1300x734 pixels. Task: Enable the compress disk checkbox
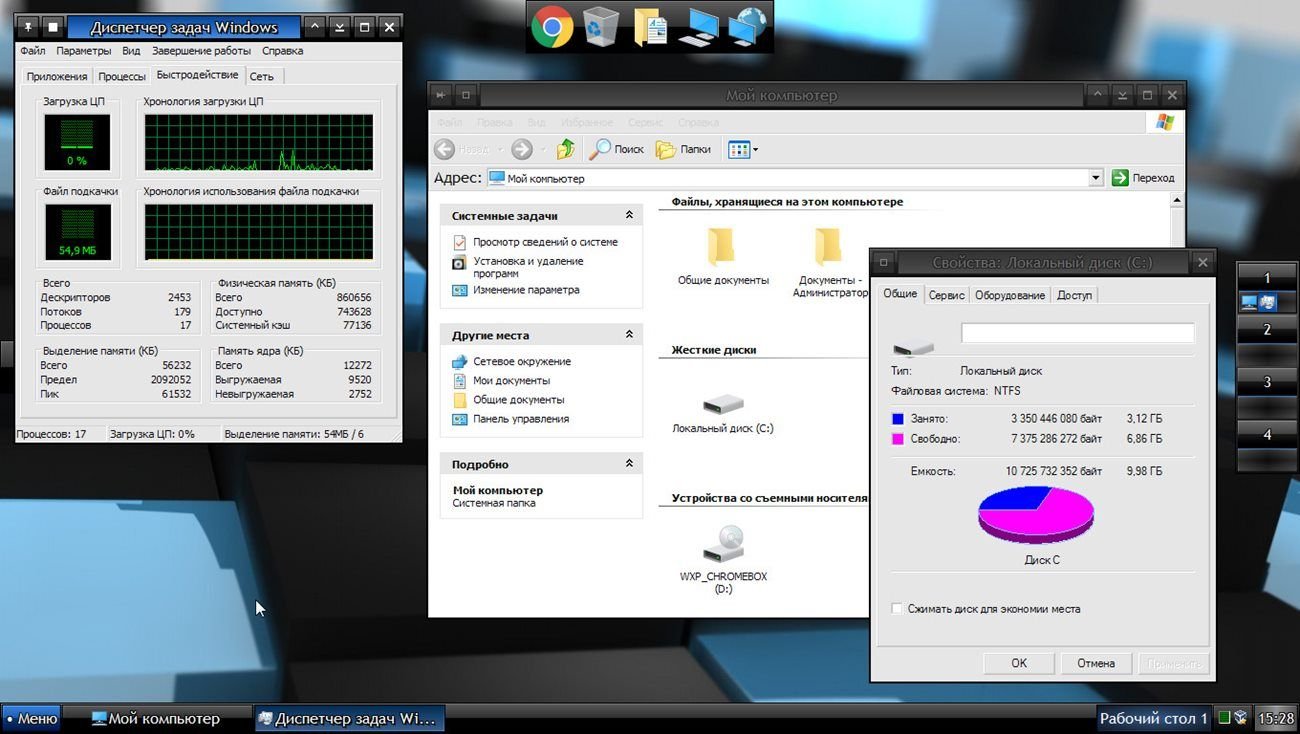[897, 608]
